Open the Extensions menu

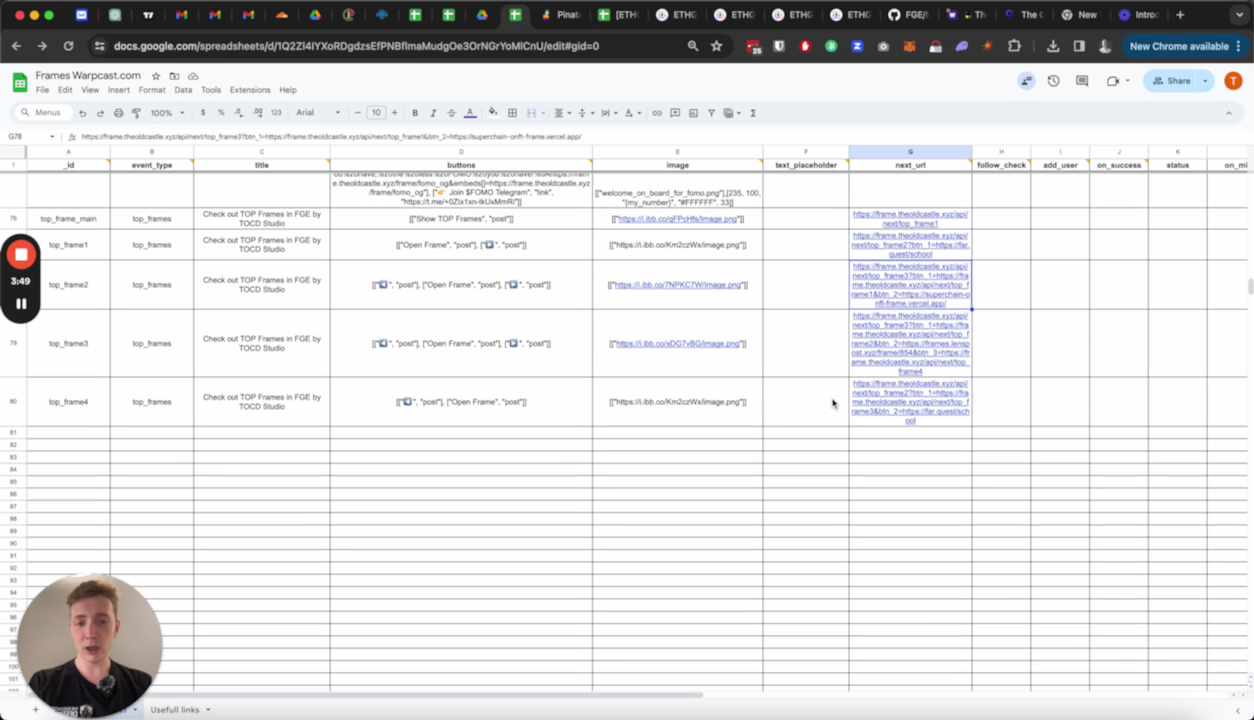pos(250,90)
